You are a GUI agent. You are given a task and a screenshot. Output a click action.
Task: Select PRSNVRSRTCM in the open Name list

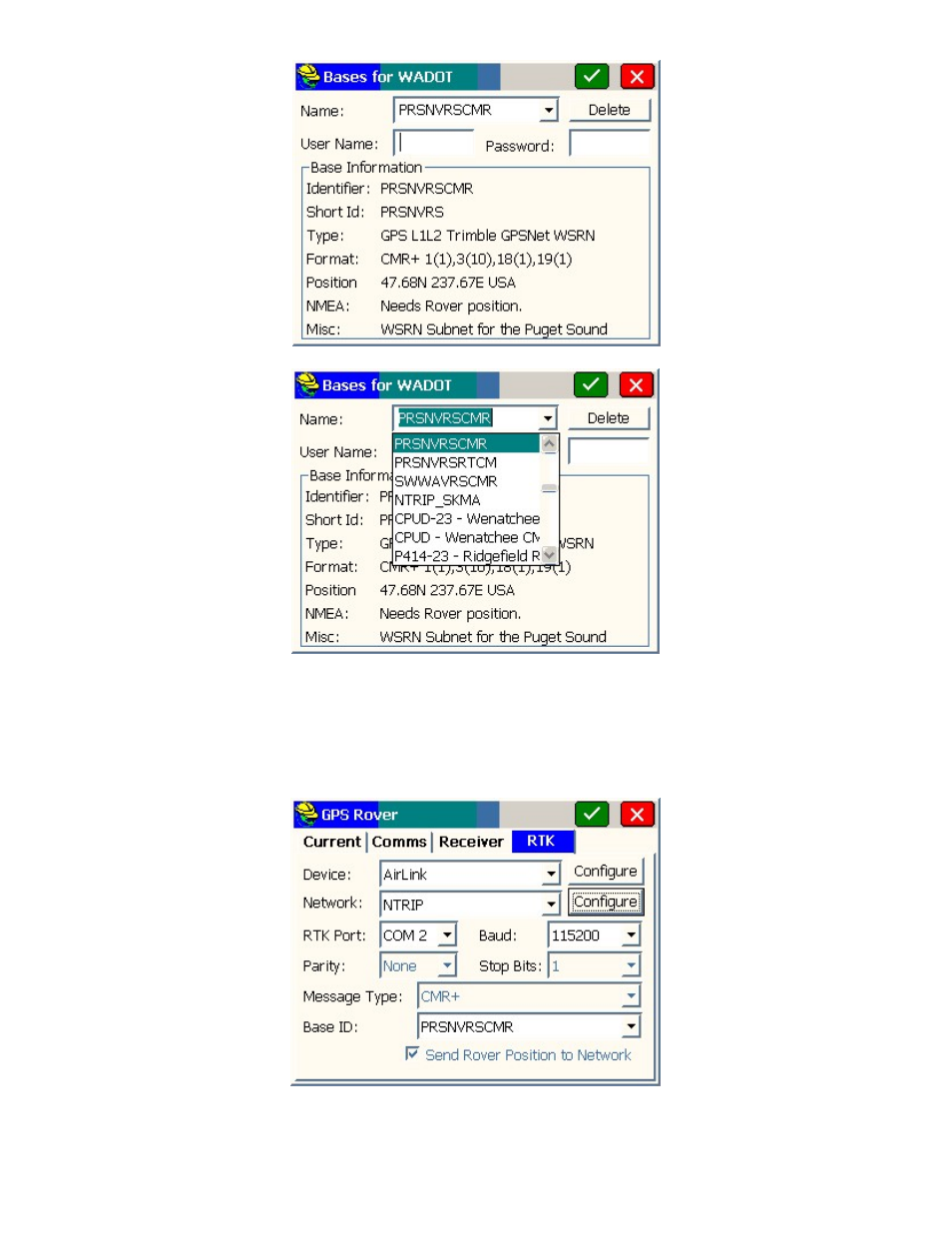click(466, 462)
